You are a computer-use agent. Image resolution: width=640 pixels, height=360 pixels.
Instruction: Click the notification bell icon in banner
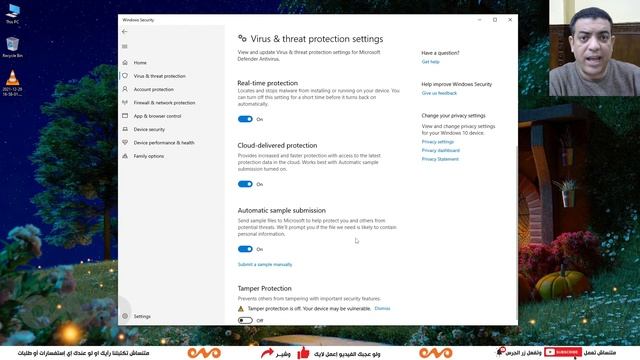501,352
